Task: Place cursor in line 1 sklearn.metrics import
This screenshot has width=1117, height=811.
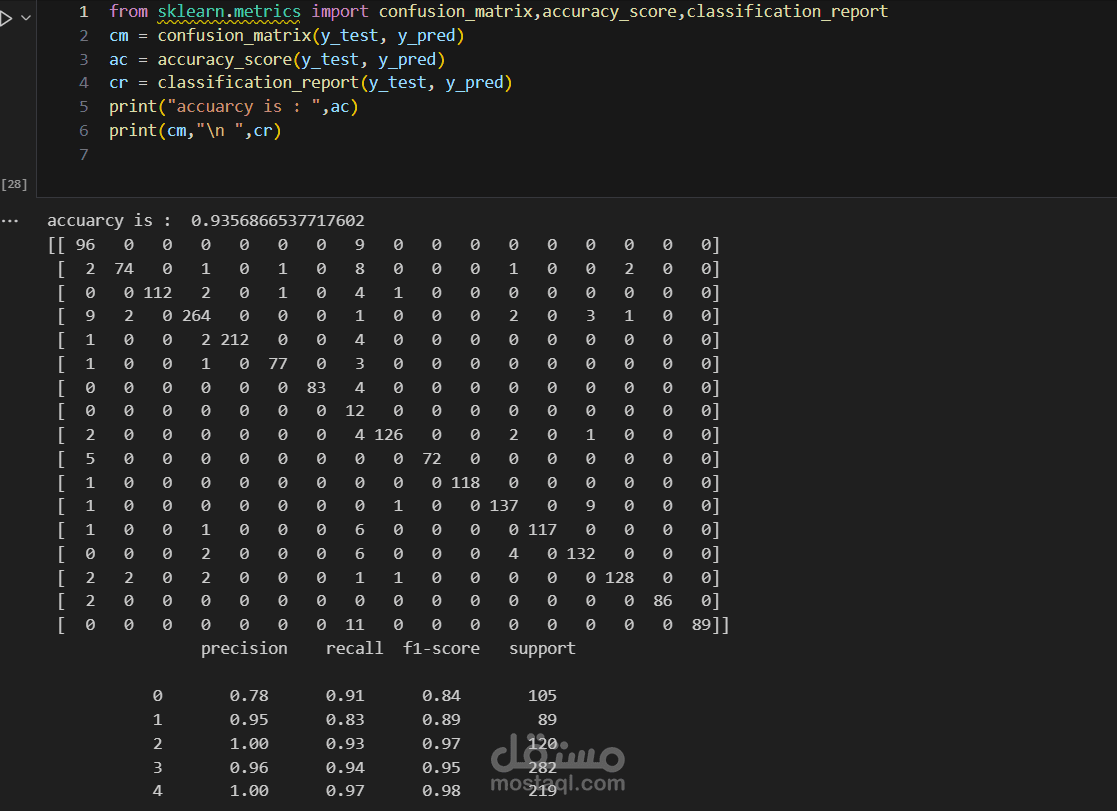Action: (x=229, y=11)
